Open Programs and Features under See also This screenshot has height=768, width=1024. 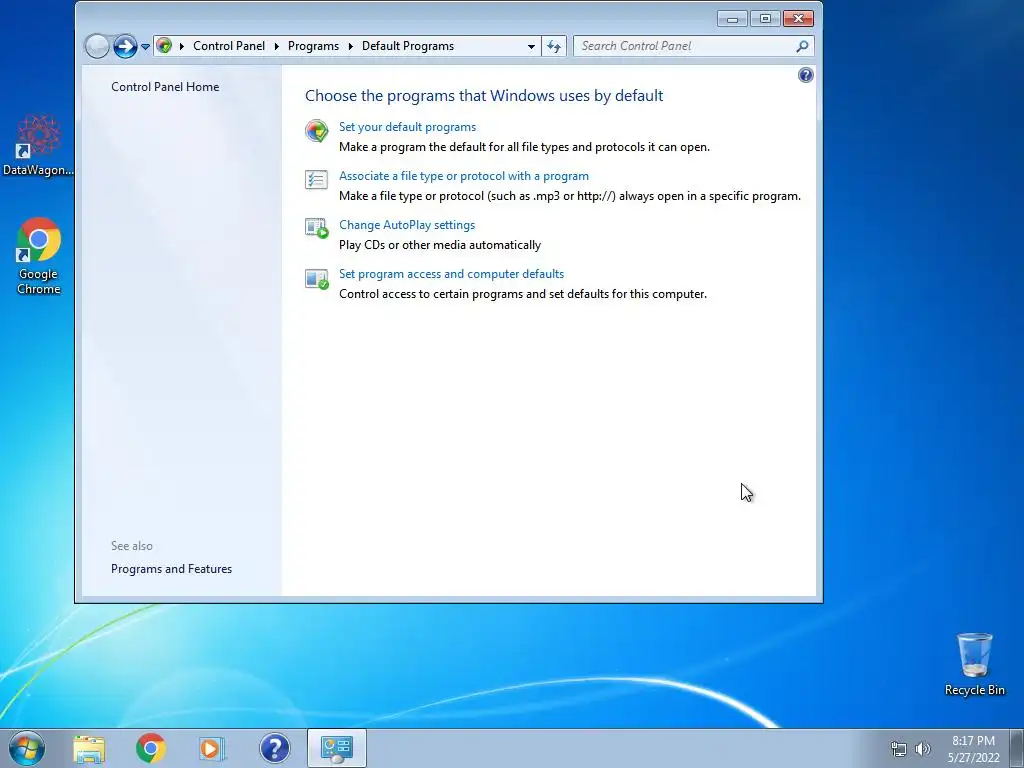171,569
